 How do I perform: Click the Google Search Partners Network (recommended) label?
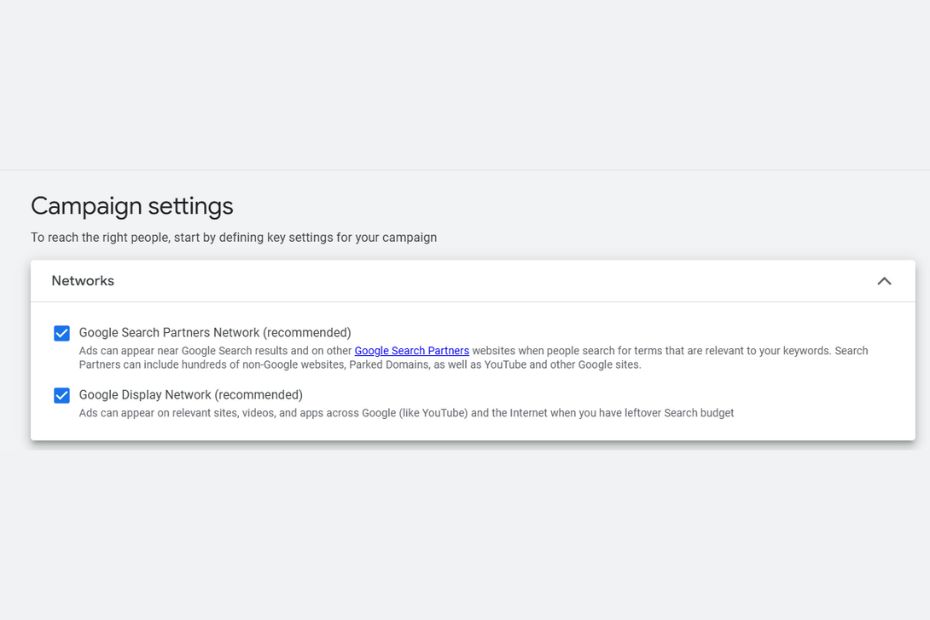(215, 333)
